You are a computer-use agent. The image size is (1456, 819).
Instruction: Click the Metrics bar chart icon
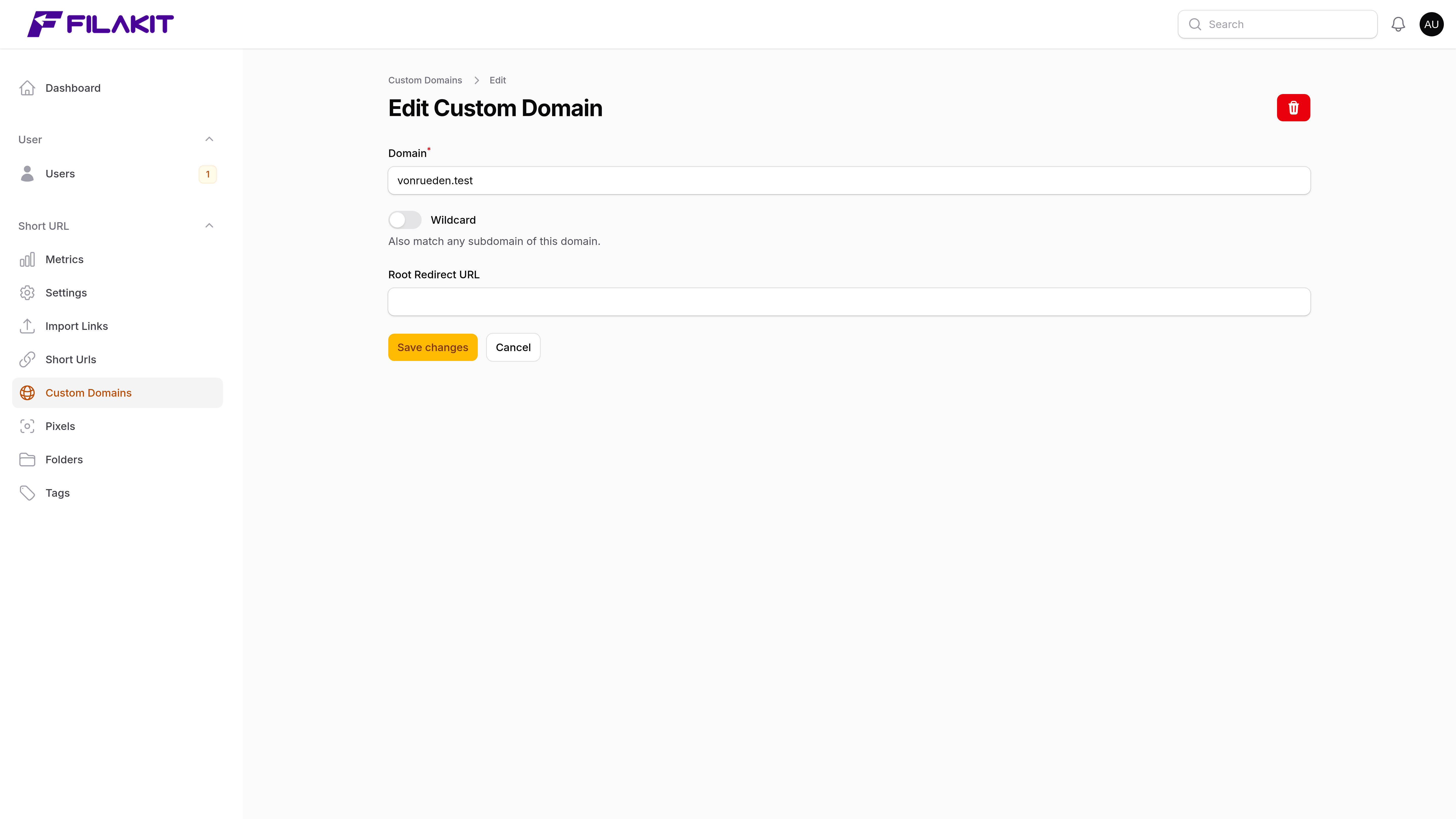coord(27,259)
